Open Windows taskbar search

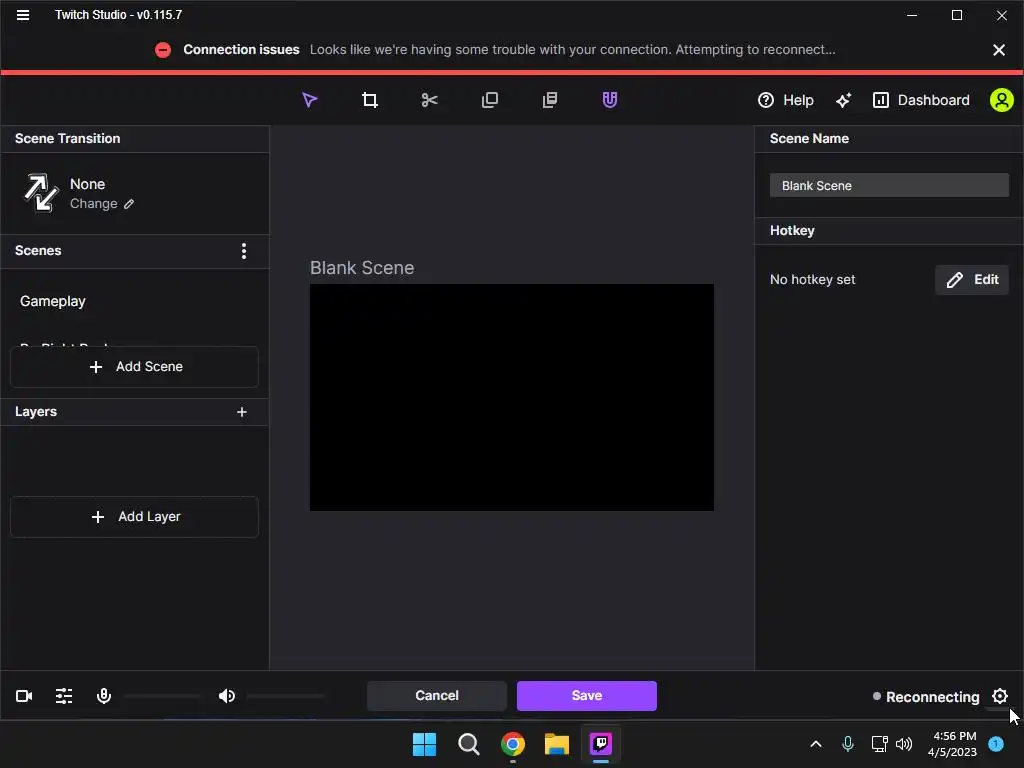469,744
